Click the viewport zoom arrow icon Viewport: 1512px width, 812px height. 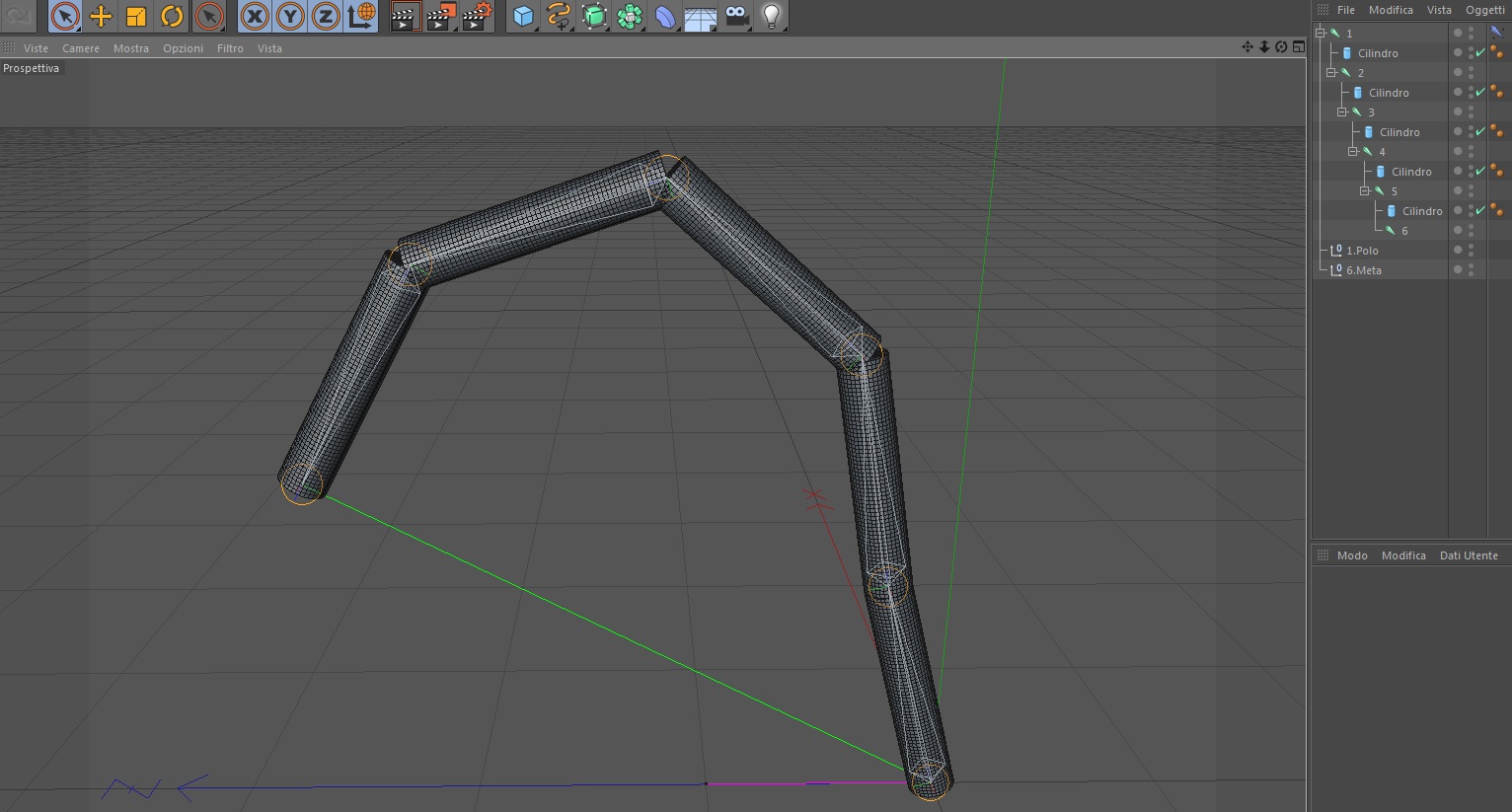[x=1264, y=46]
